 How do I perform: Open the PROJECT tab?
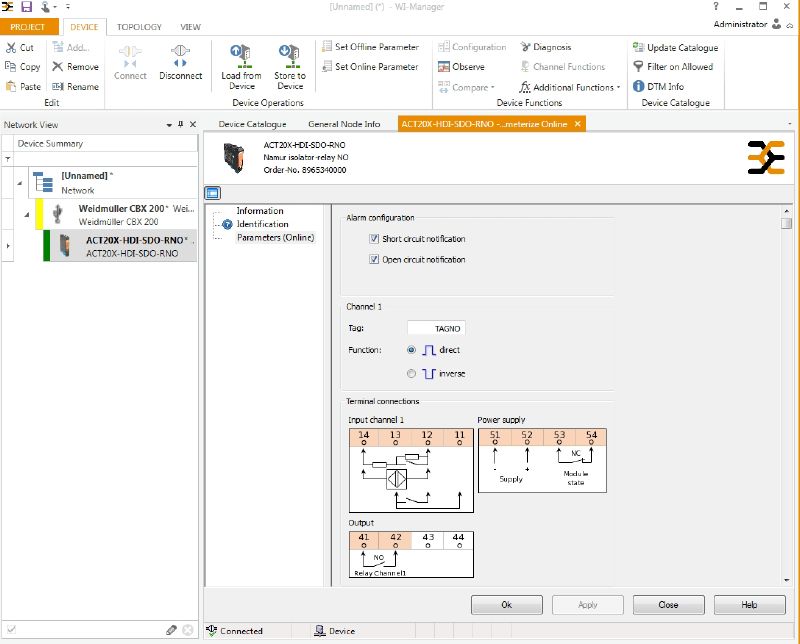28,27
